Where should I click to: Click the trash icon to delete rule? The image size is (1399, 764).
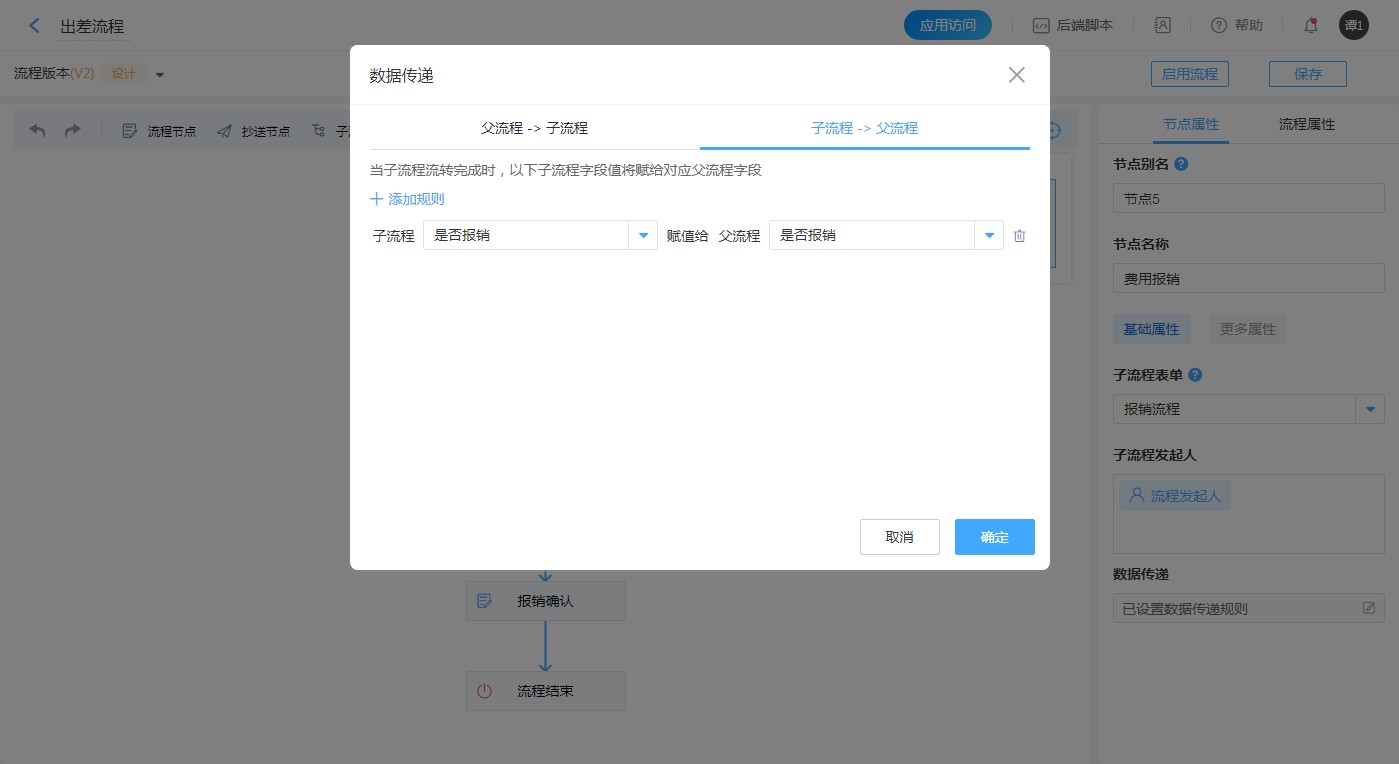click(1019, 236)
